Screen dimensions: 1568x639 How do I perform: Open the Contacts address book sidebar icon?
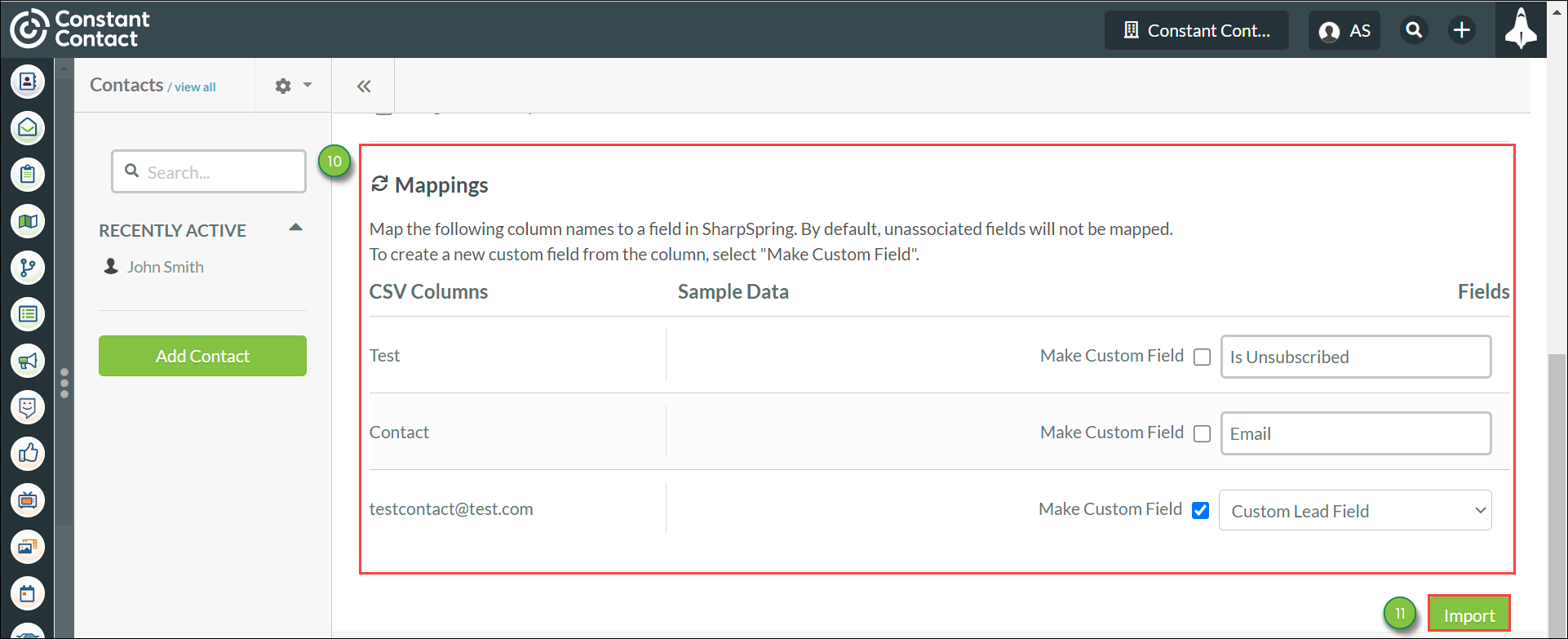click(28, 82)
